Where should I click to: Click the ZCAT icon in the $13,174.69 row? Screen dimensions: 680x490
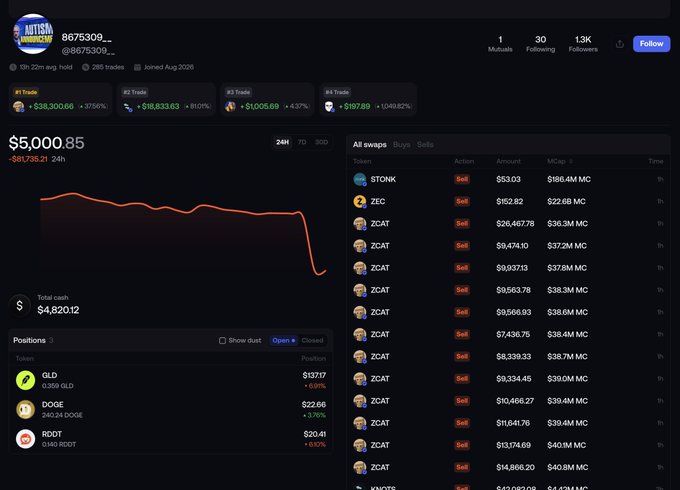coord(360,445)
